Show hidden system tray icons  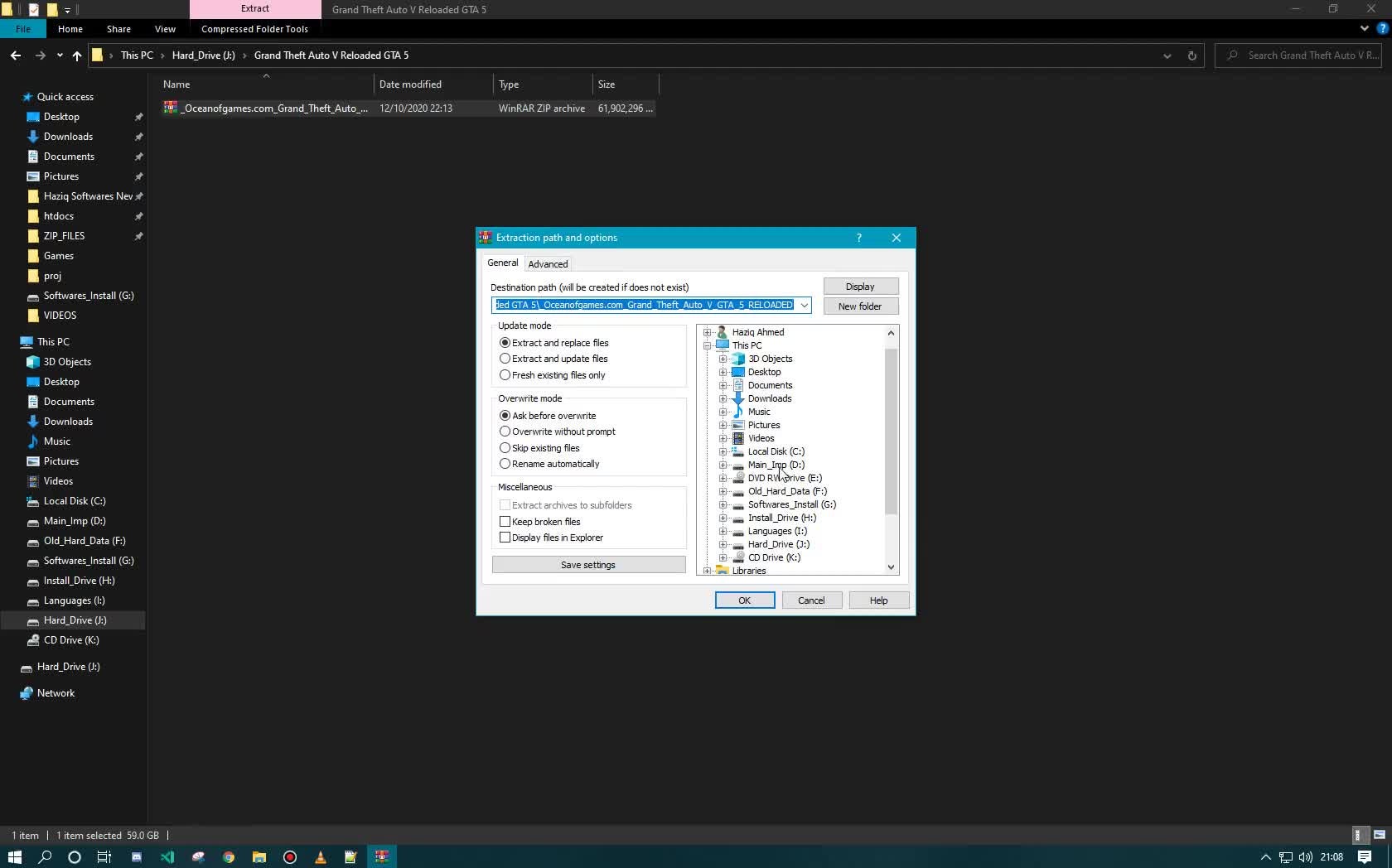1265,857
